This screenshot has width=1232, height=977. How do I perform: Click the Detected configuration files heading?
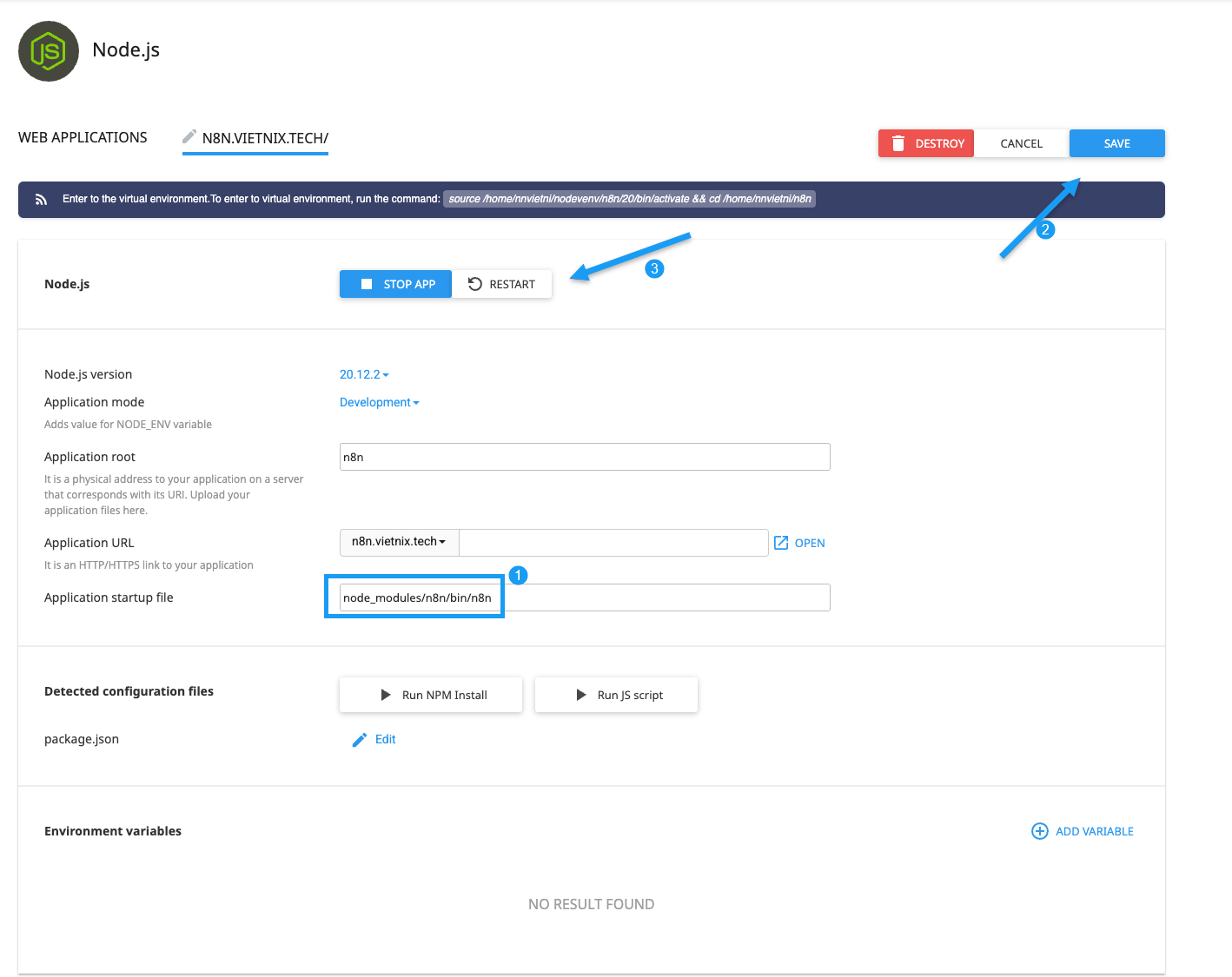pos(129,691)
